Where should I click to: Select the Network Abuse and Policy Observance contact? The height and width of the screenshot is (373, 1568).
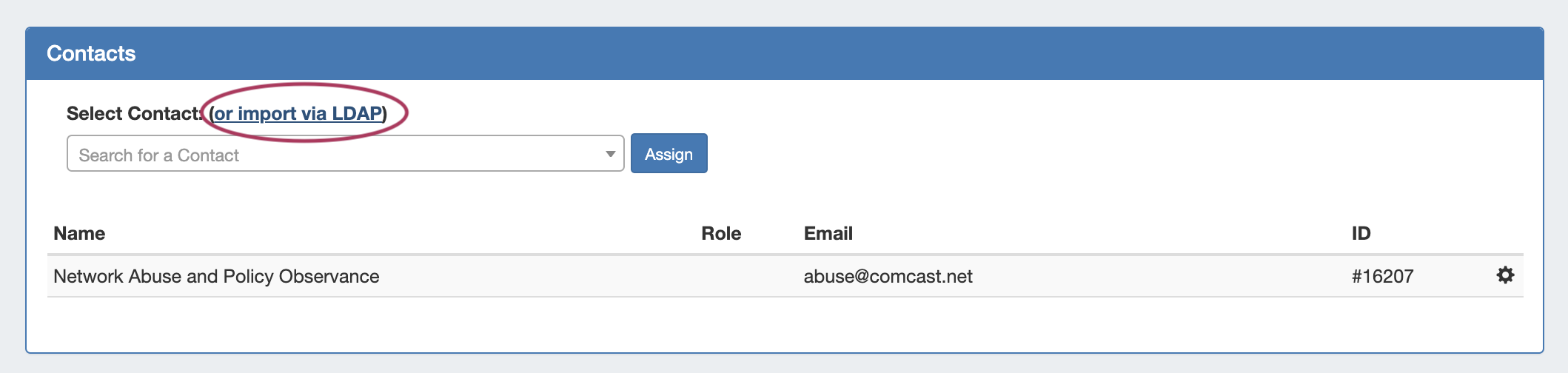pyautogui.click(x=216, y=276)
